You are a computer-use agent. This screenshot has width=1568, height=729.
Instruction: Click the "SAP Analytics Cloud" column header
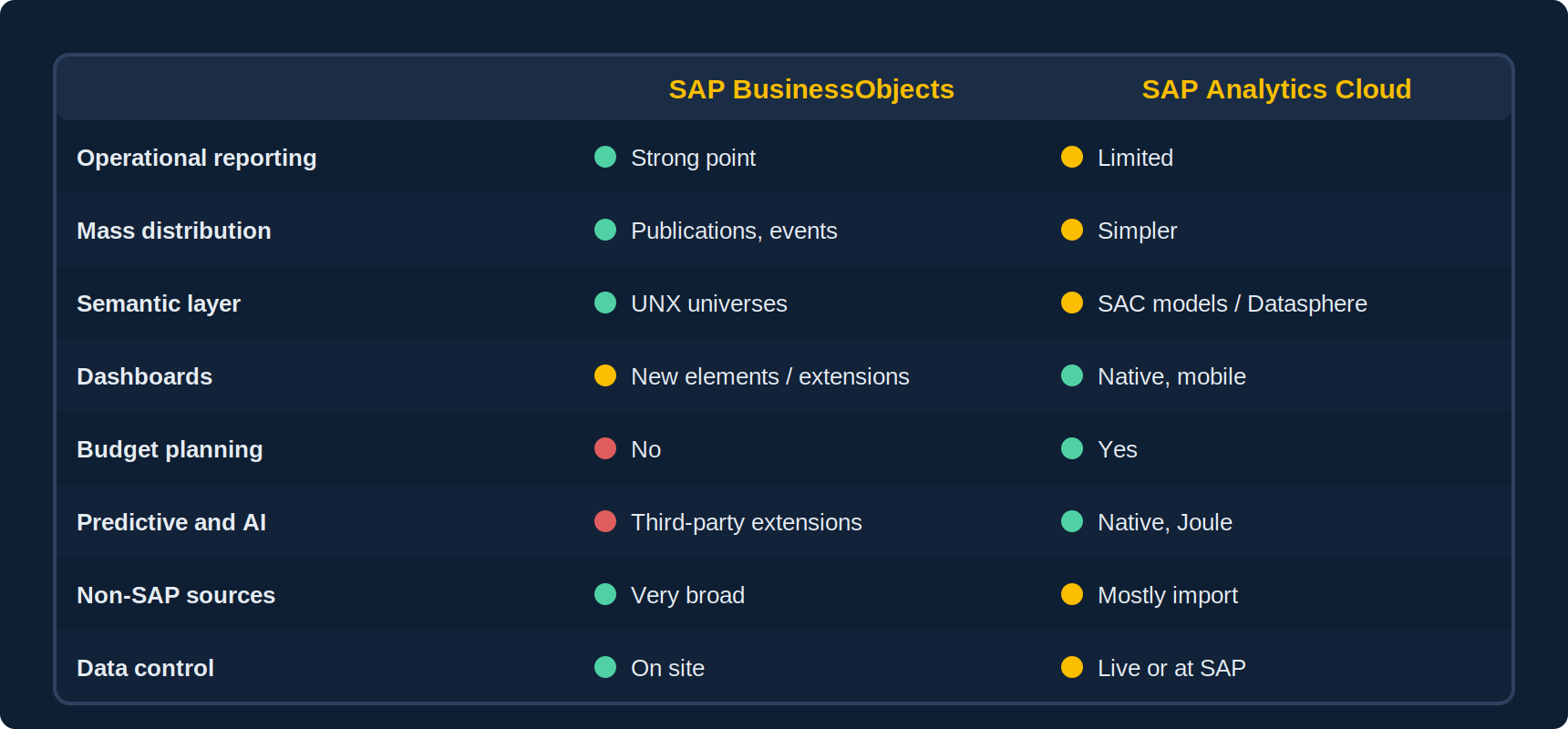pos(1276,89)
